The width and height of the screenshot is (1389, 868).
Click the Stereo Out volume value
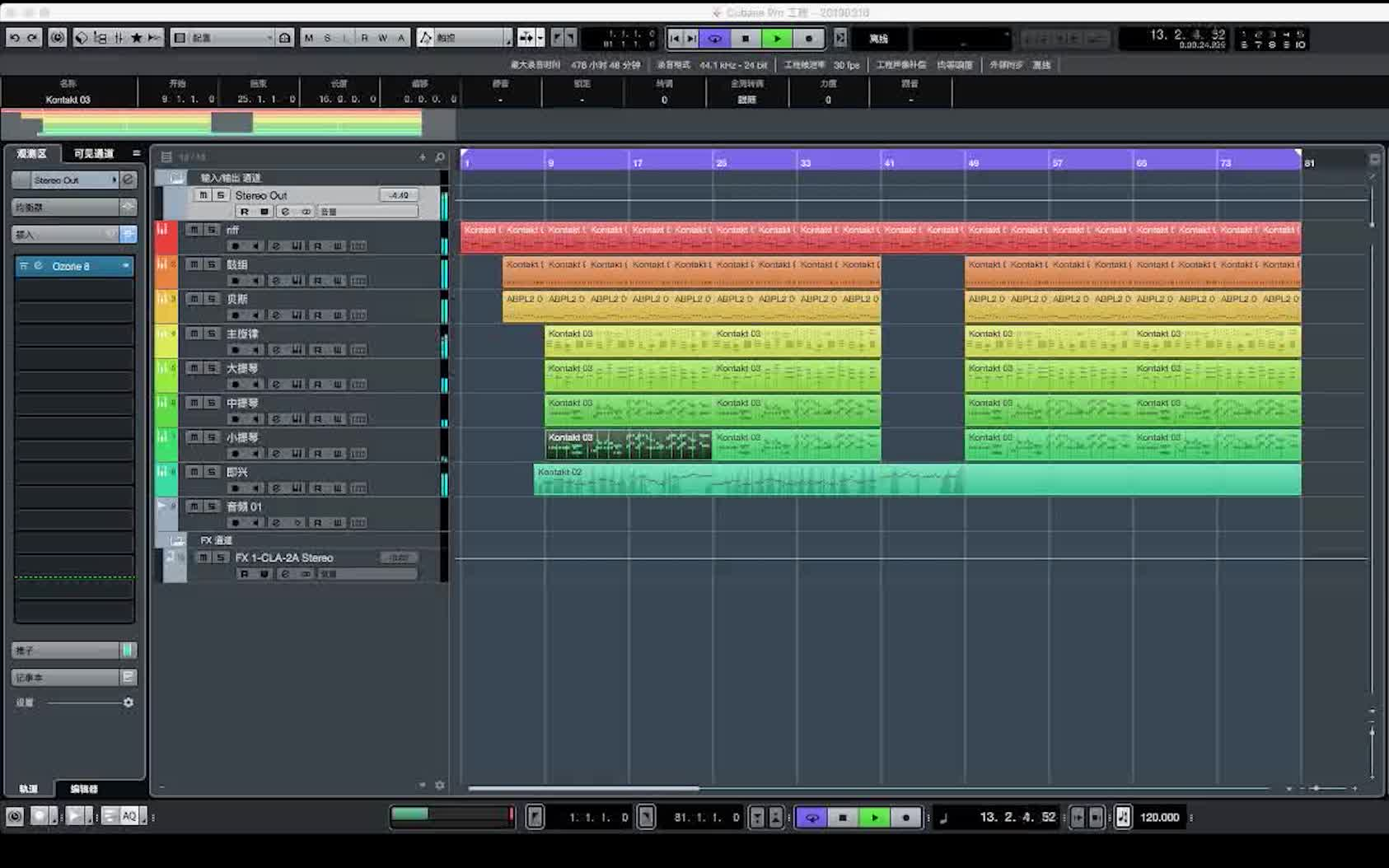point(399,195)
